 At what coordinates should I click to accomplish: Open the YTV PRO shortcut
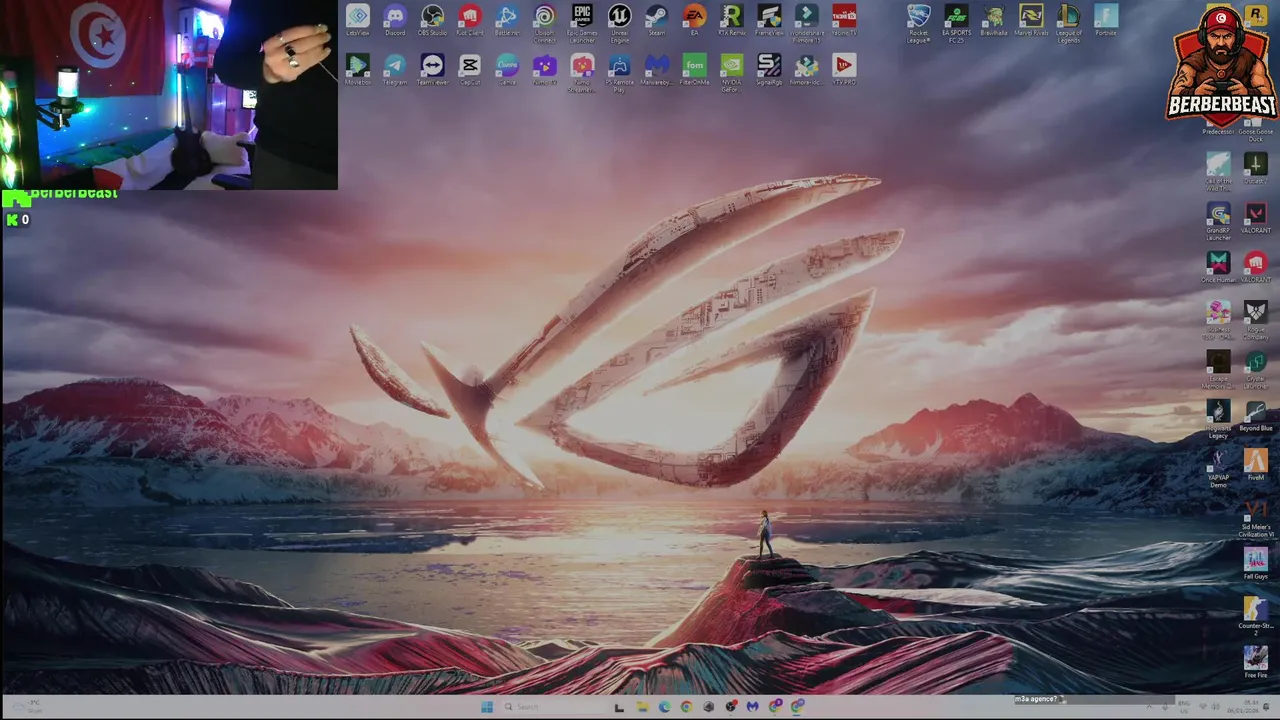coord(844,70)
